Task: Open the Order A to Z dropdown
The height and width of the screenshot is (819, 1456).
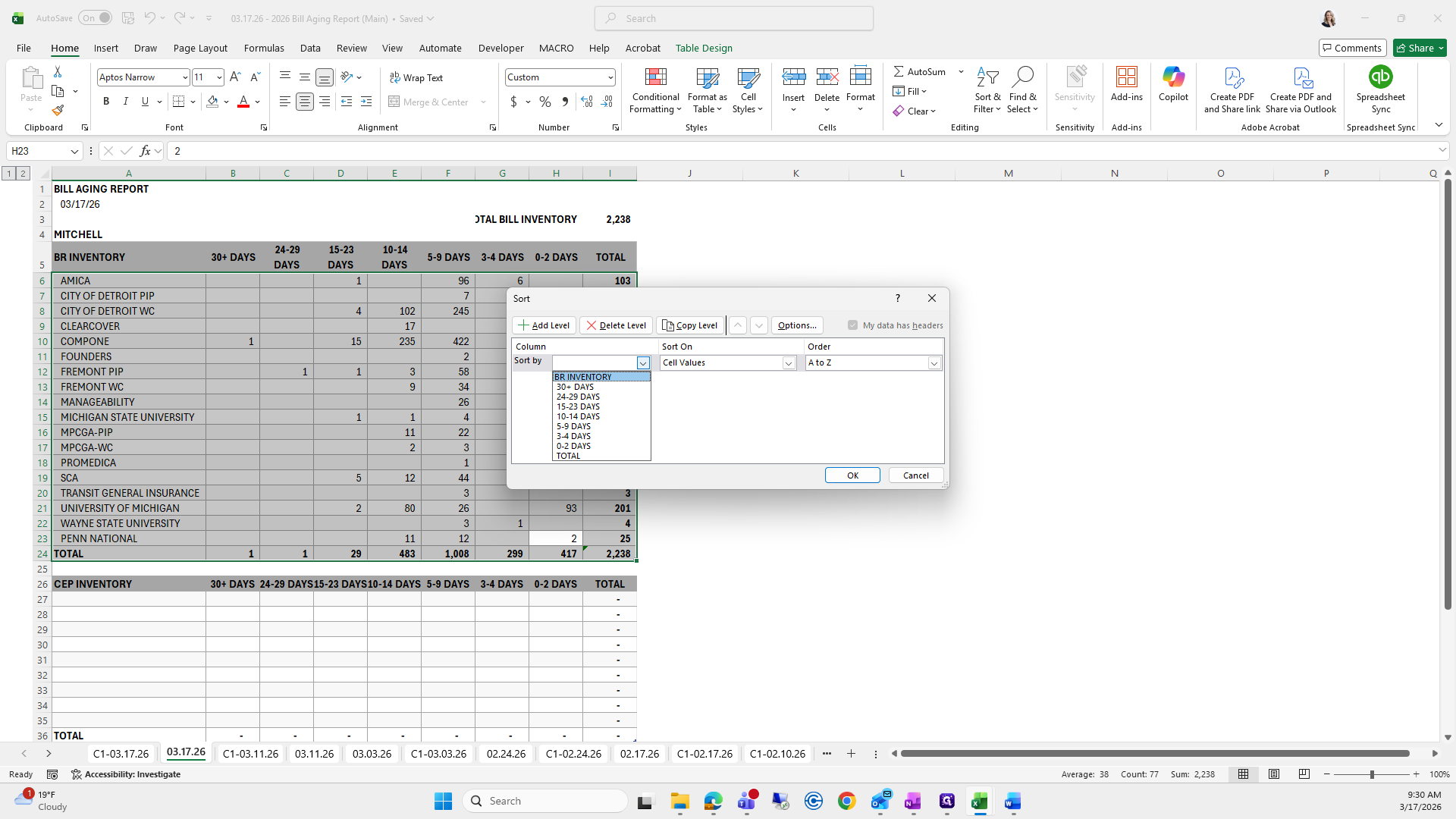Action: [x=934, y=363]
